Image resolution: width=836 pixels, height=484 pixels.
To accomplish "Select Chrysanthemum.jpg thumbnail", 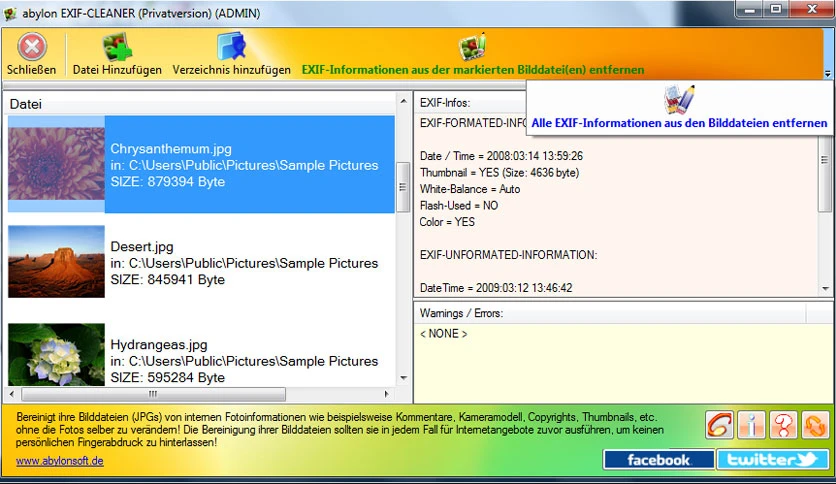I will [x=56, y=163].
